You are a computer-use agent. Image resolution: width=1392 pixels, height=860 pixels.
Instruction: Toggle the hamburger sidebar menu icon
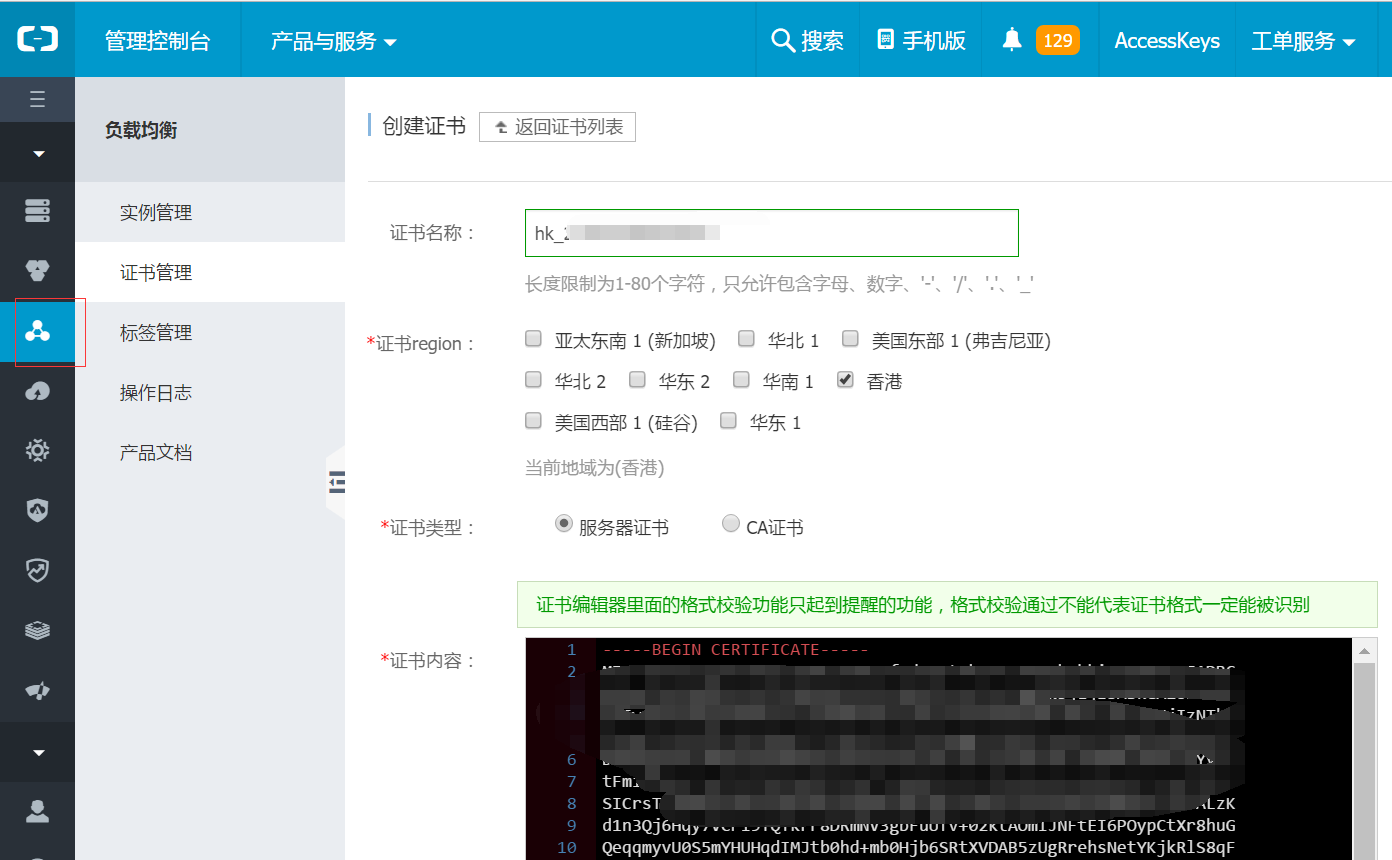pyautogui.click(x=38, y=99)
